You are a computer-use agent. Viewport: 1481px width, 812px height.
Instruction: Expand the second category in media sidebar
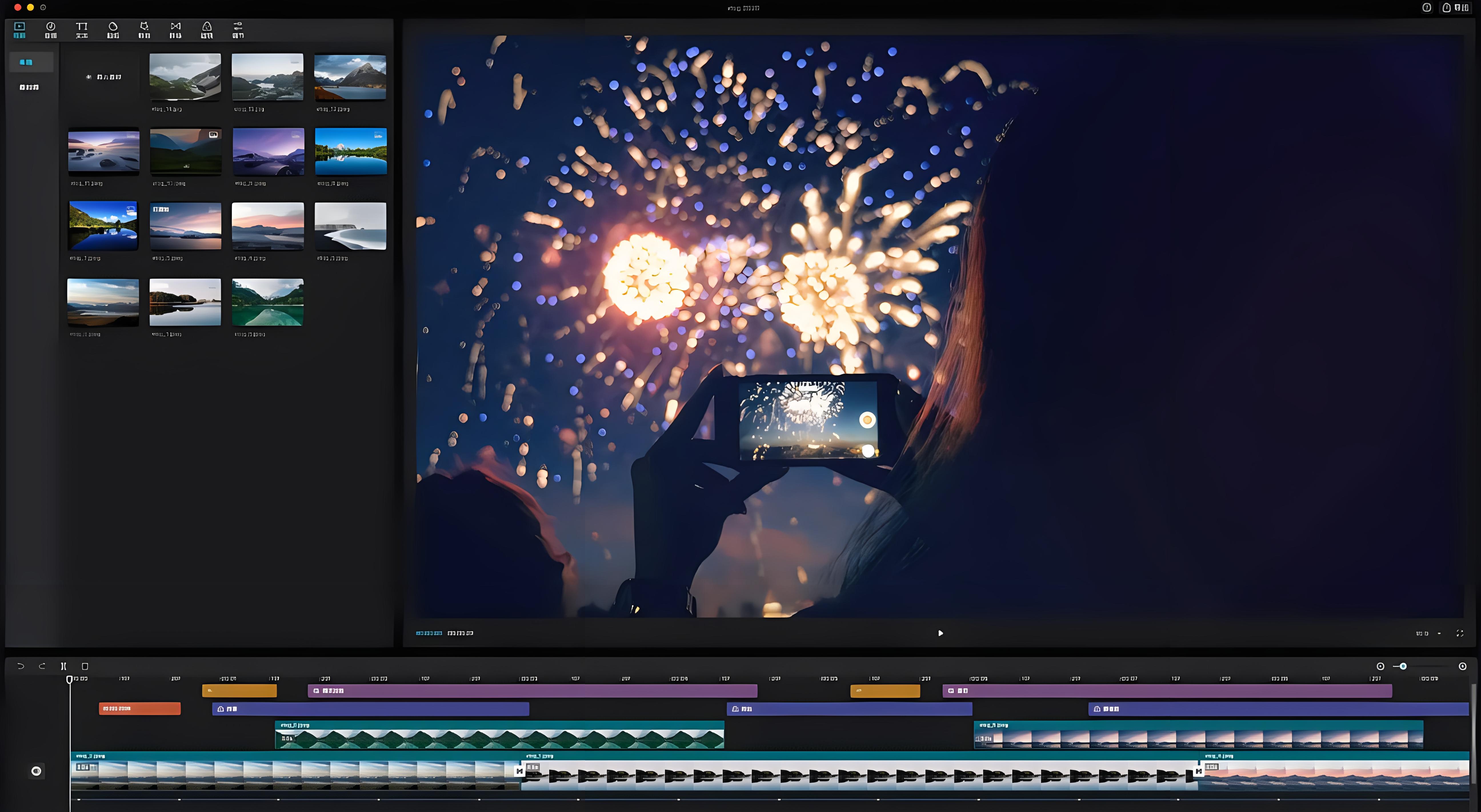point(29,87)
